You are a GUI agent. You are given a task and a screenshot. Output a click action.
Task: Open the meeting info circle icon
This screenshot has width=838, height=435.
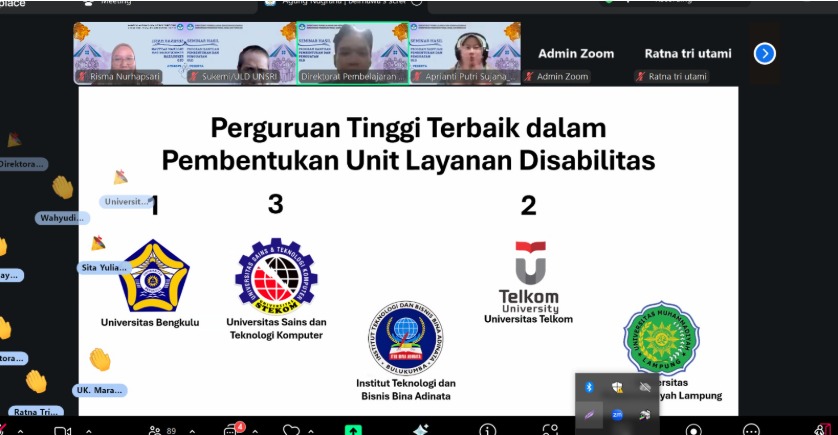pos(487,430)
